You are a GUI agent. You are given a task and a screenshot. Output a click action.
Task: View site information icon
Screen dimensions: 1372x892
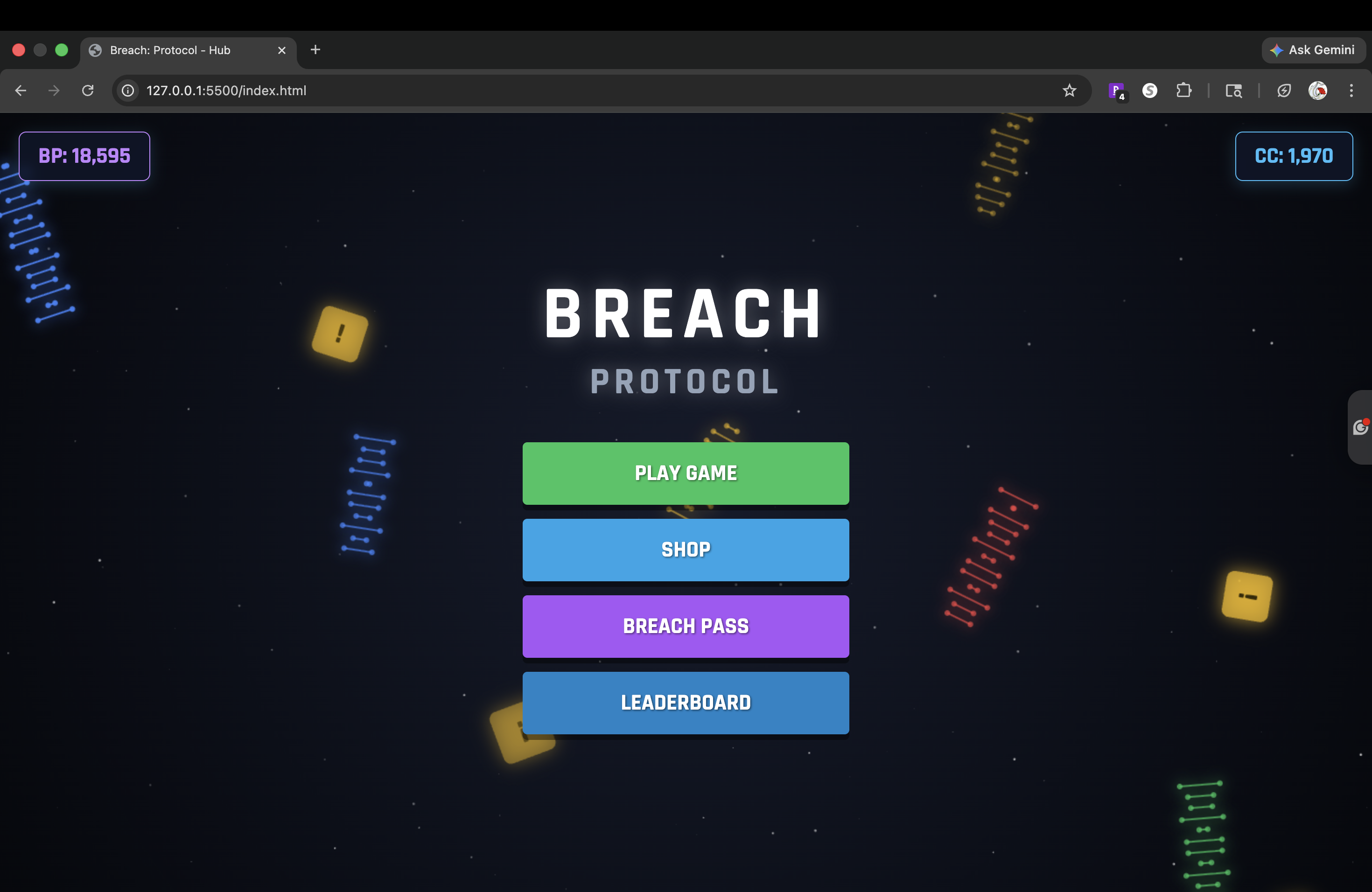[128, 91]
